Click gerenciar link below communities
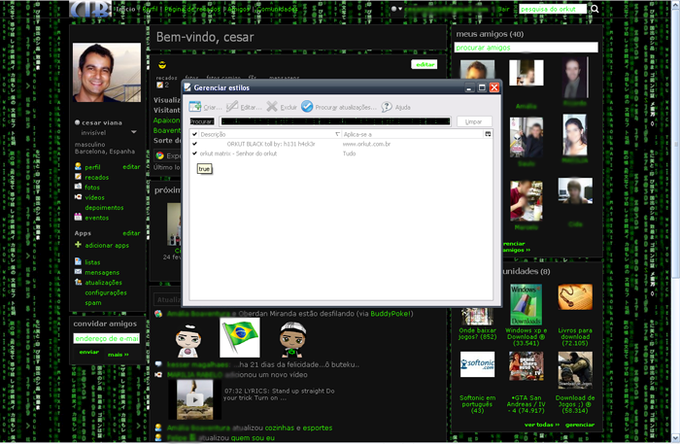680x444 pixels. 580,424
